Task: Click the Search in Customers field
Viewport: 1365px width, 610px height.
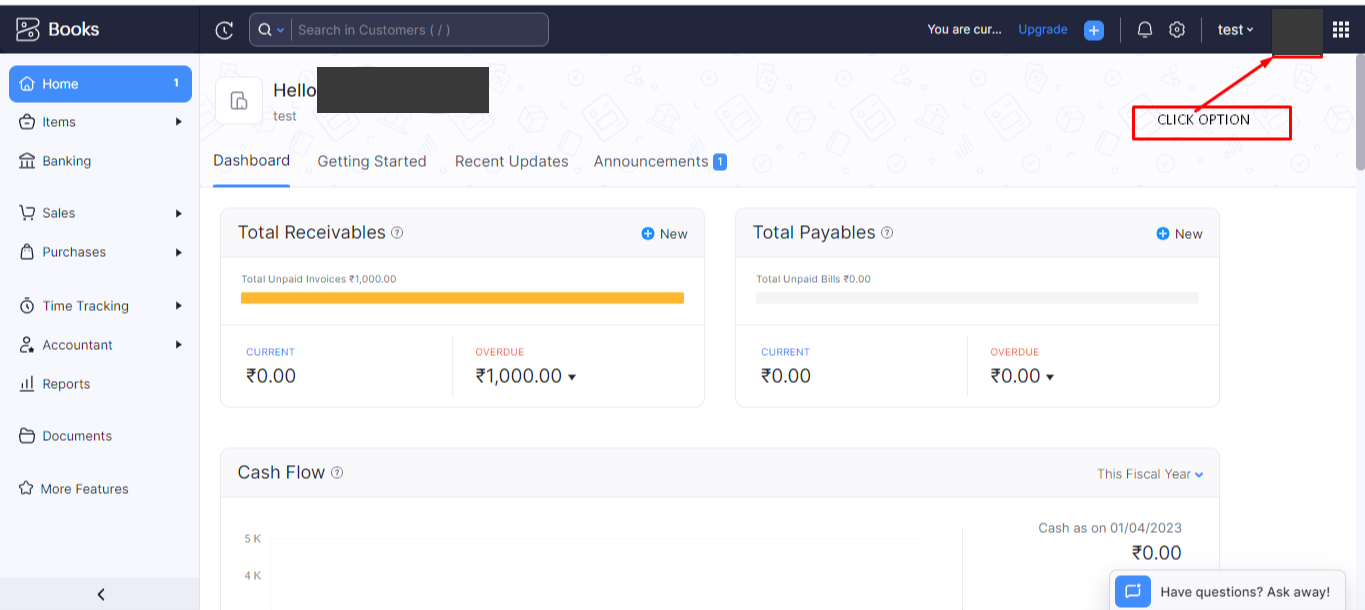Action: tap(420, 30)
